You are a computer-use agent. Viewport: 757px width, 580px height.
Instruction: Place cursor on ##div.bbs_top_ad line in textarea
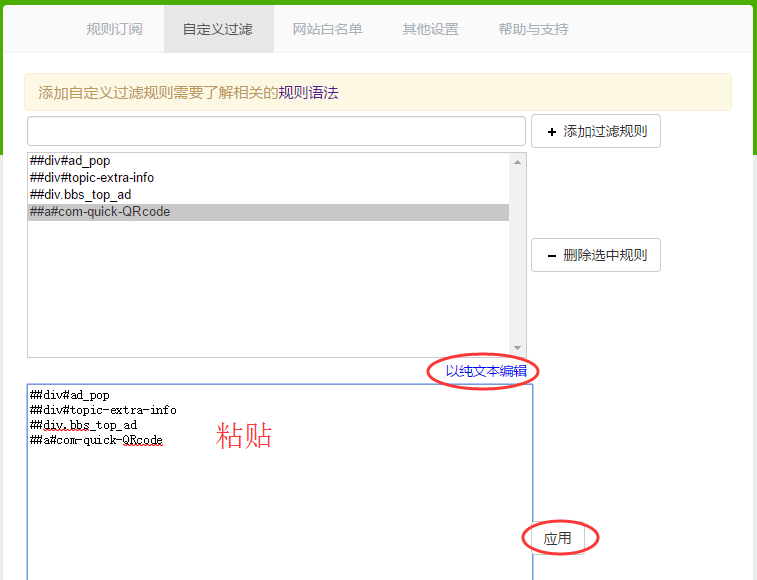[x=83, y=425]
